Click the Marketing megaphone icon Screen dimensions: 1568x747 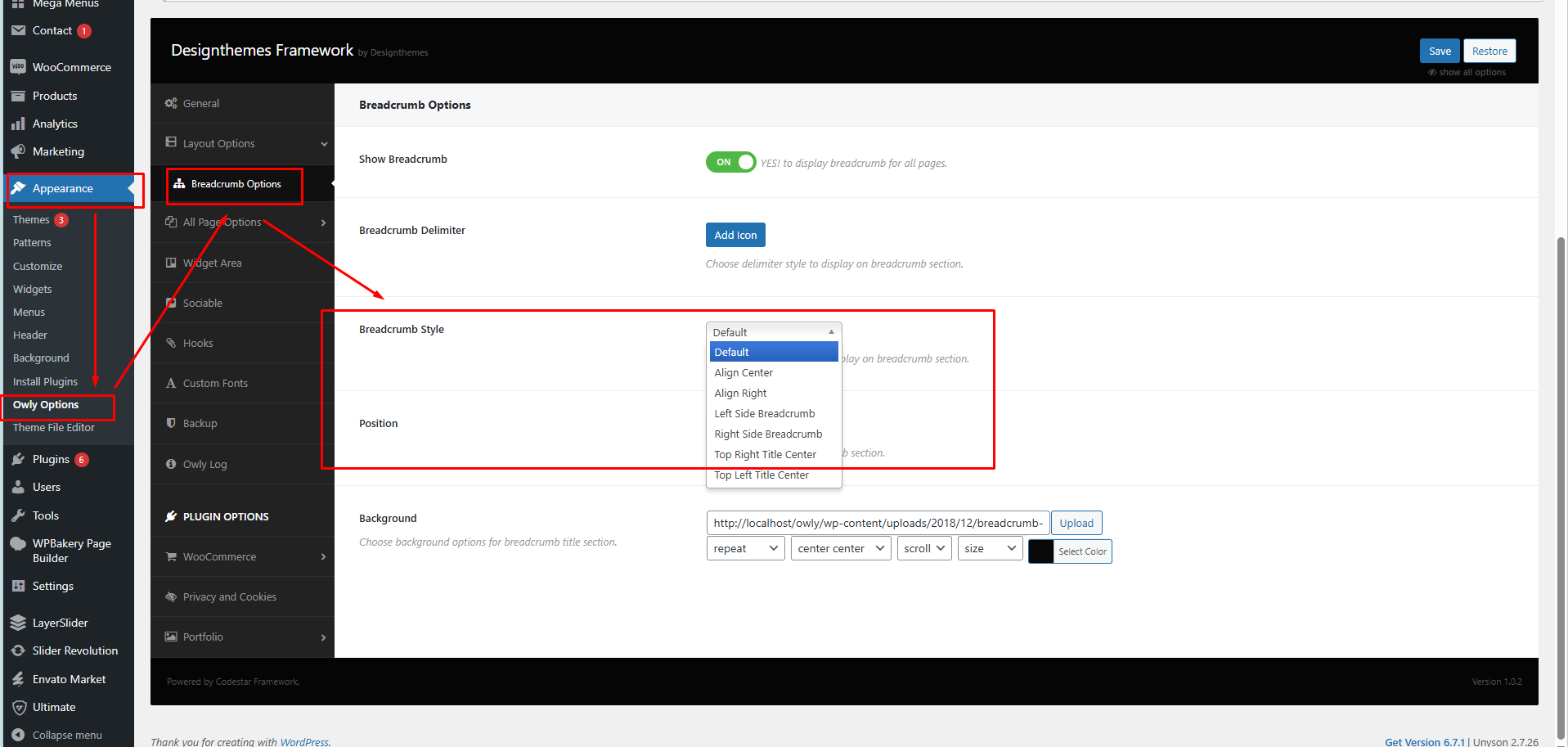[x=18, y=151]
